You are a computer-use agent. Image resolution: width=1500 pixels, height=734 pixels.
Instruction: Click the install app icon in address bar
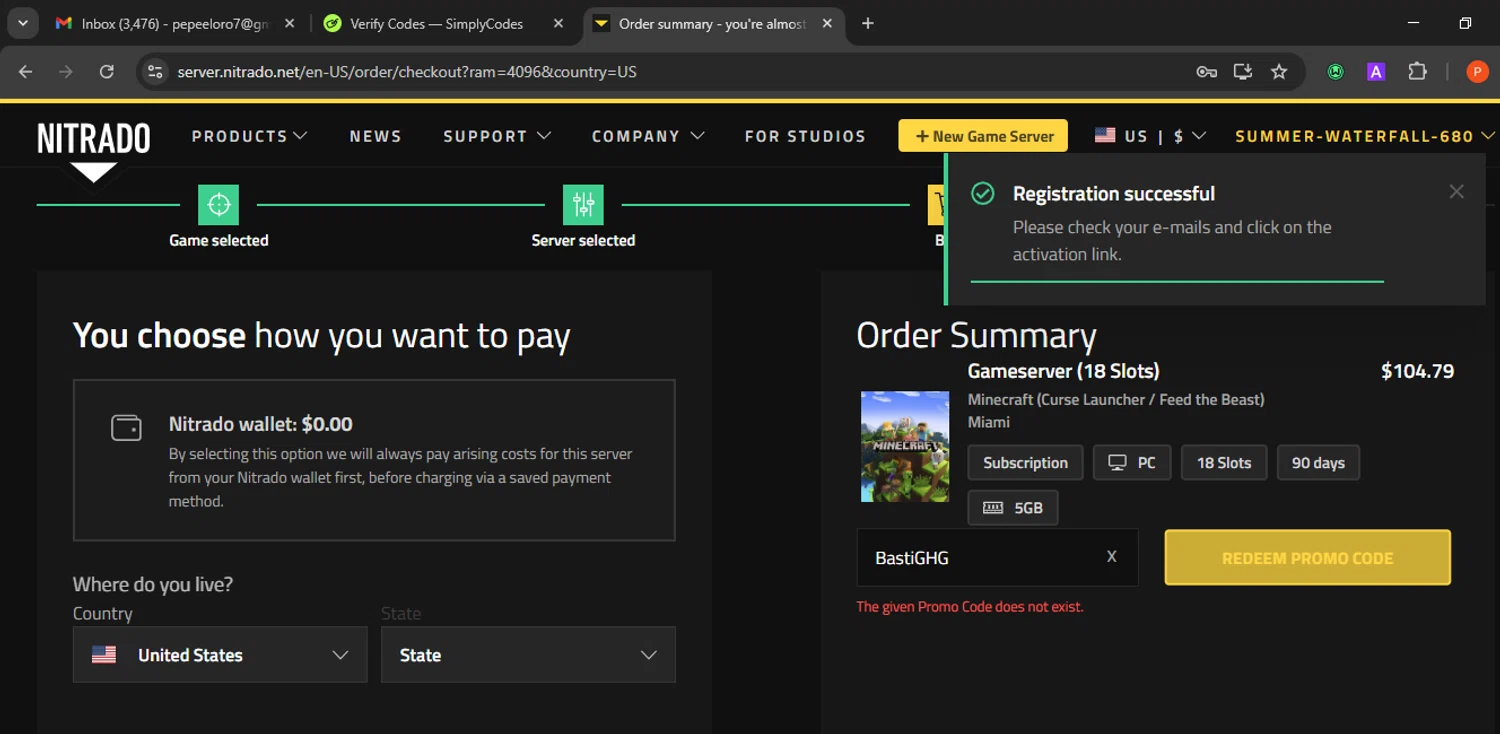click(1243, 72)
